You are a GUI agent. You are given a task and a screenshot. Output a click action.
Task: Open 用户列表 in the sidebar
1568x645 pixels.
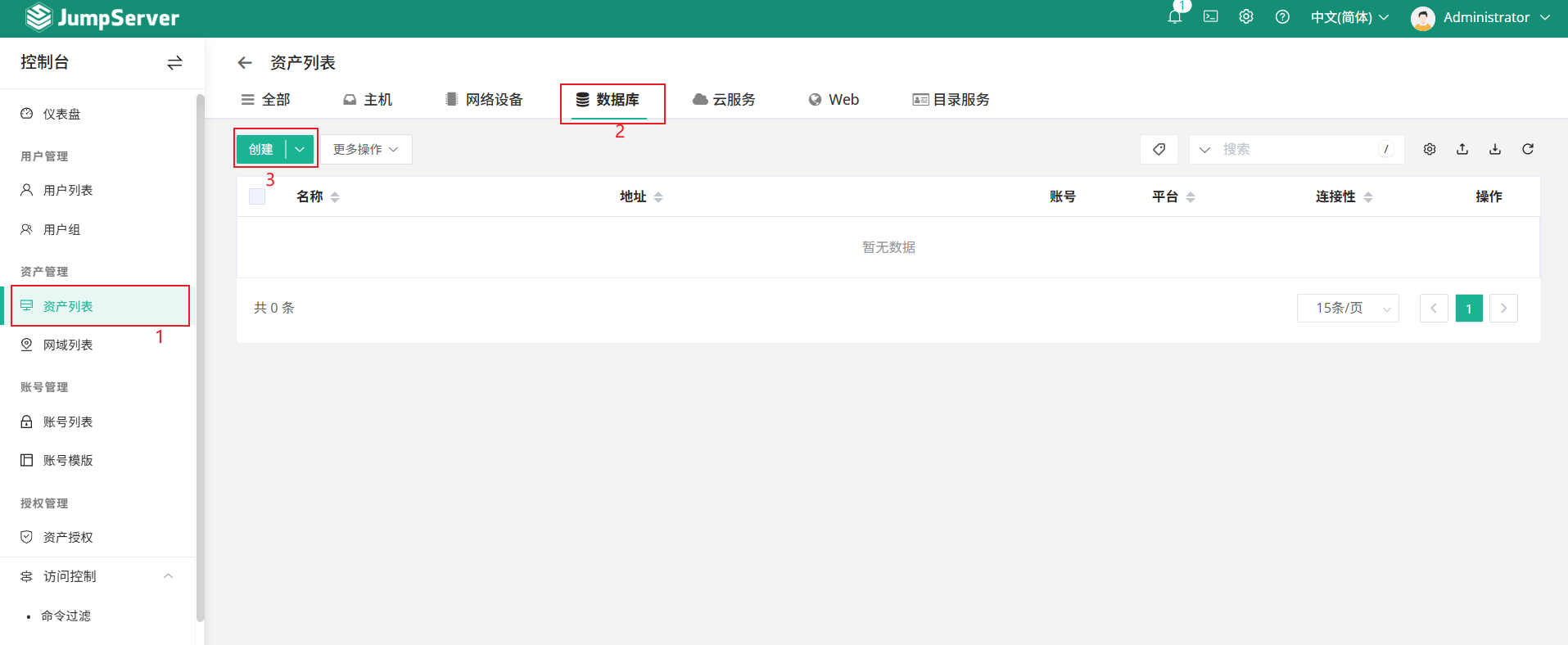[68, 190]
